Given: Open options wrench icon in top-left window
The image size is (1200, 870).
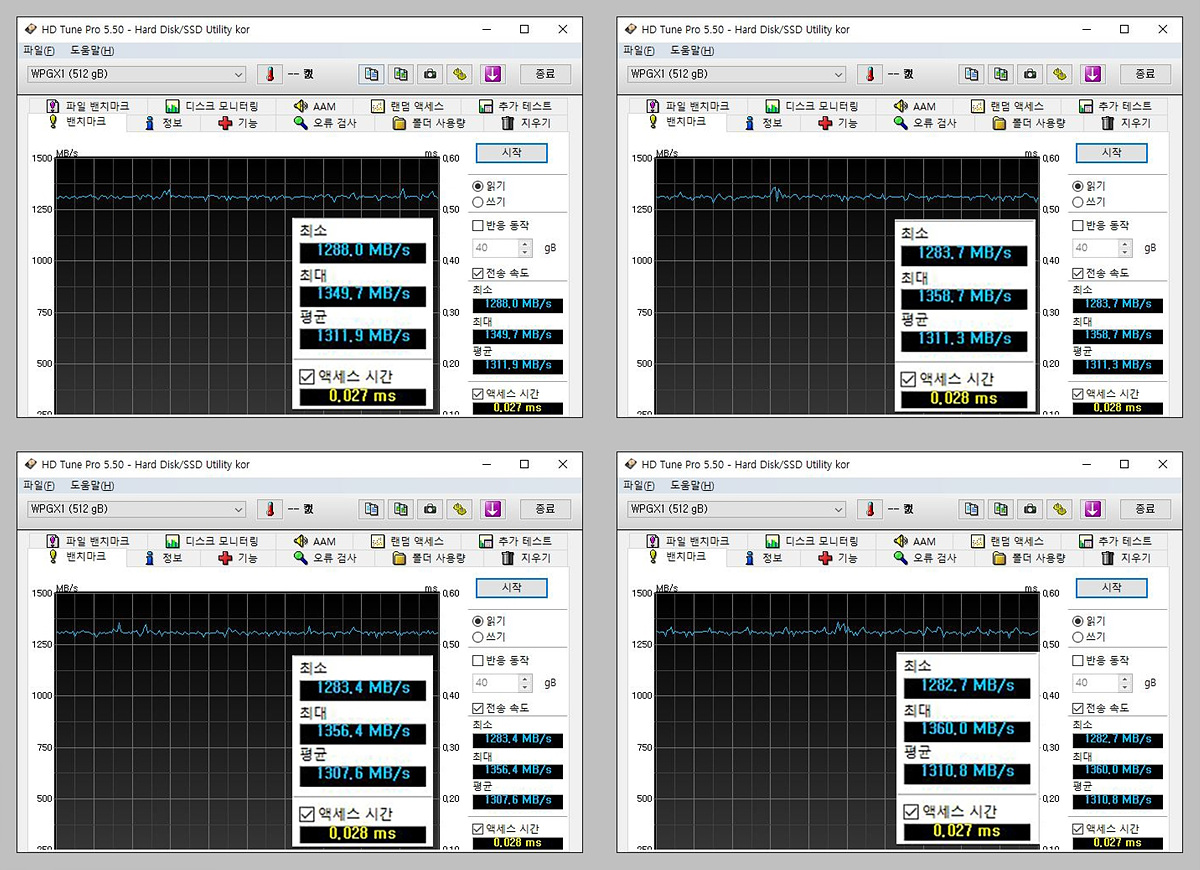Looking at the screenshot, I should tap(459, 74).
